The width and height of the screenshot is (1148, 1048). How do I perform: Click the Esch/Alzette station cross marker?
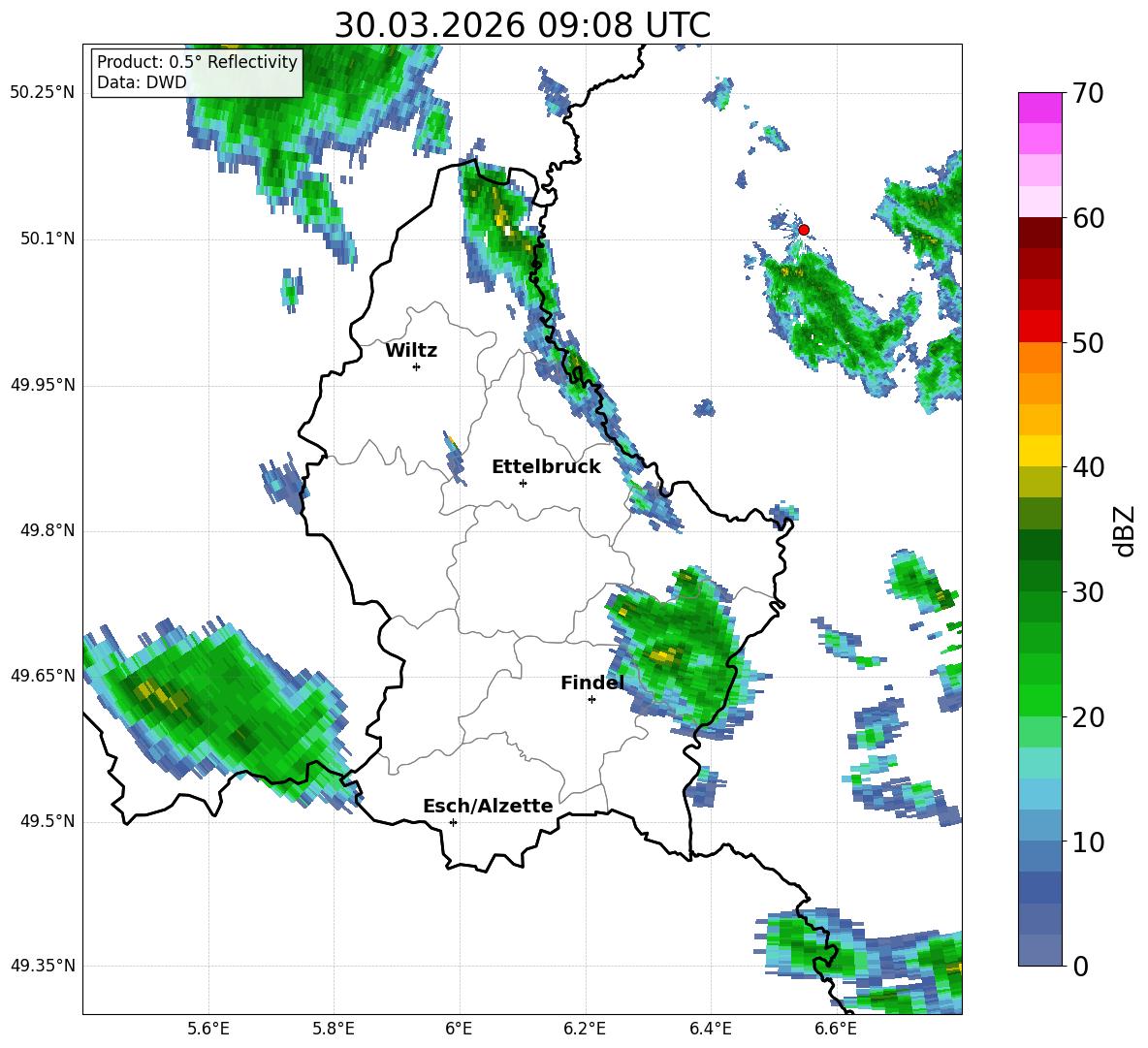point(453,822)
